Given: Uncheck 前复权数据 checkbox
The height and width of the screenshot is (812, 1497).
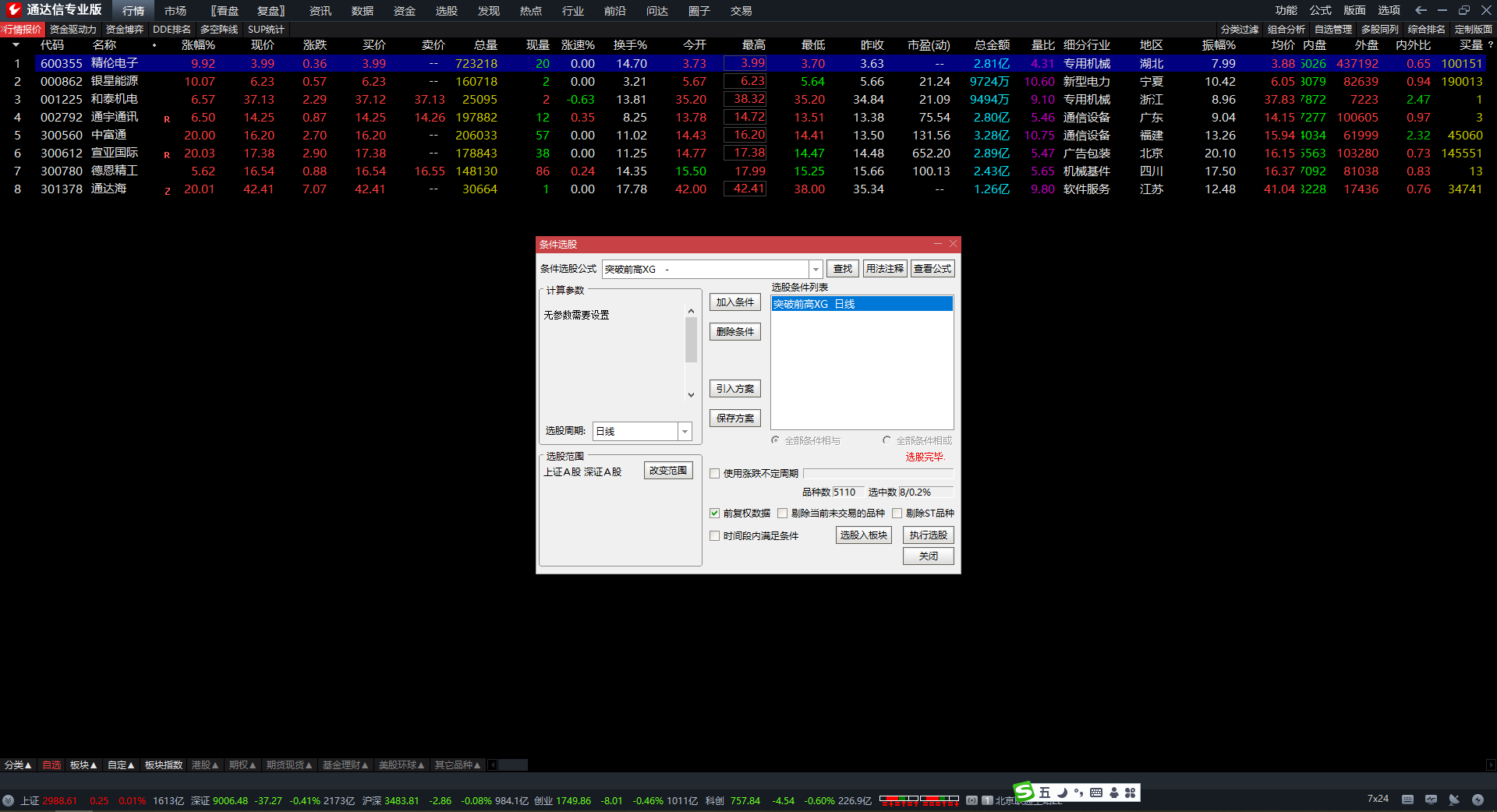Looking at the screenshot, I should pyautogui.click(x=714, y=513).
